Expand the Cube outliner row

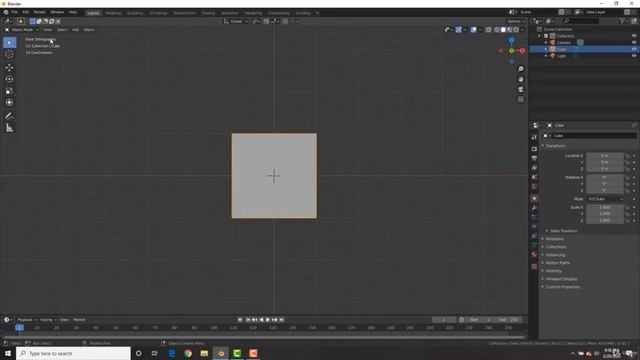(546, 49)
